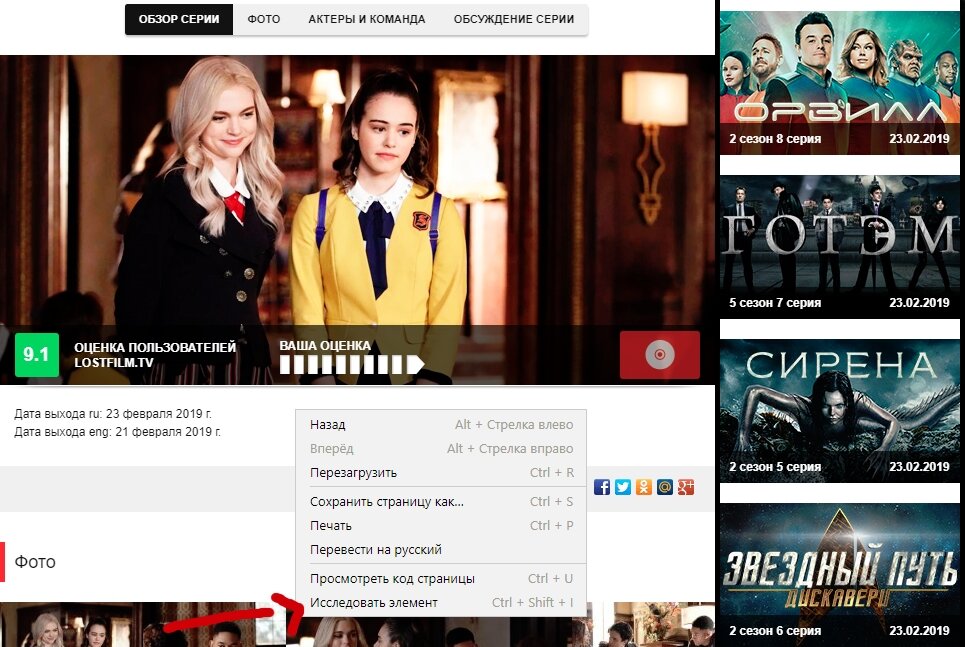Switch to the ФОТО tab
965x647 pixels.
[263, 19]
